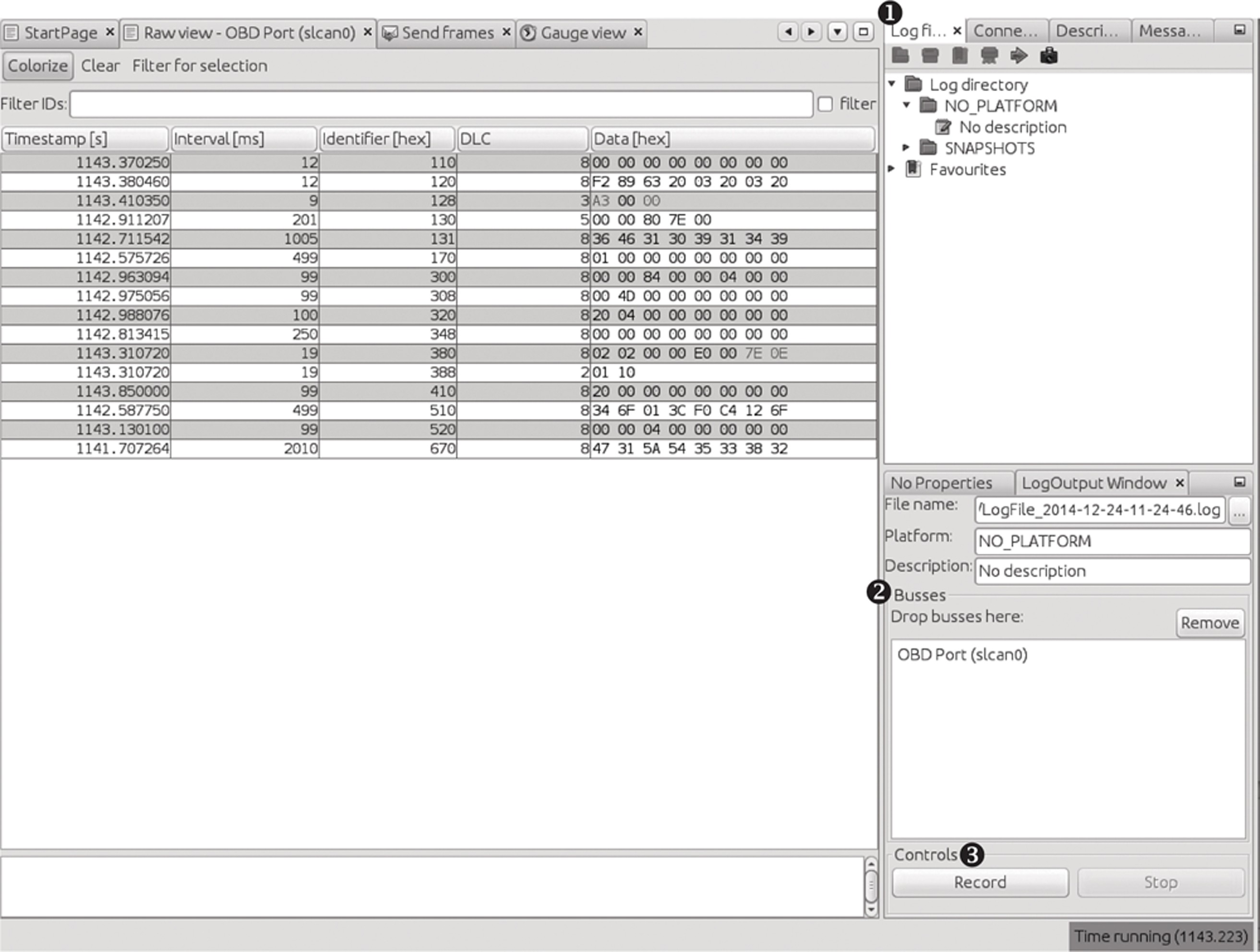This screenshot has height=952, width=1260.
Task: Close the StartPage tab
Action: (x=110, y=32)
